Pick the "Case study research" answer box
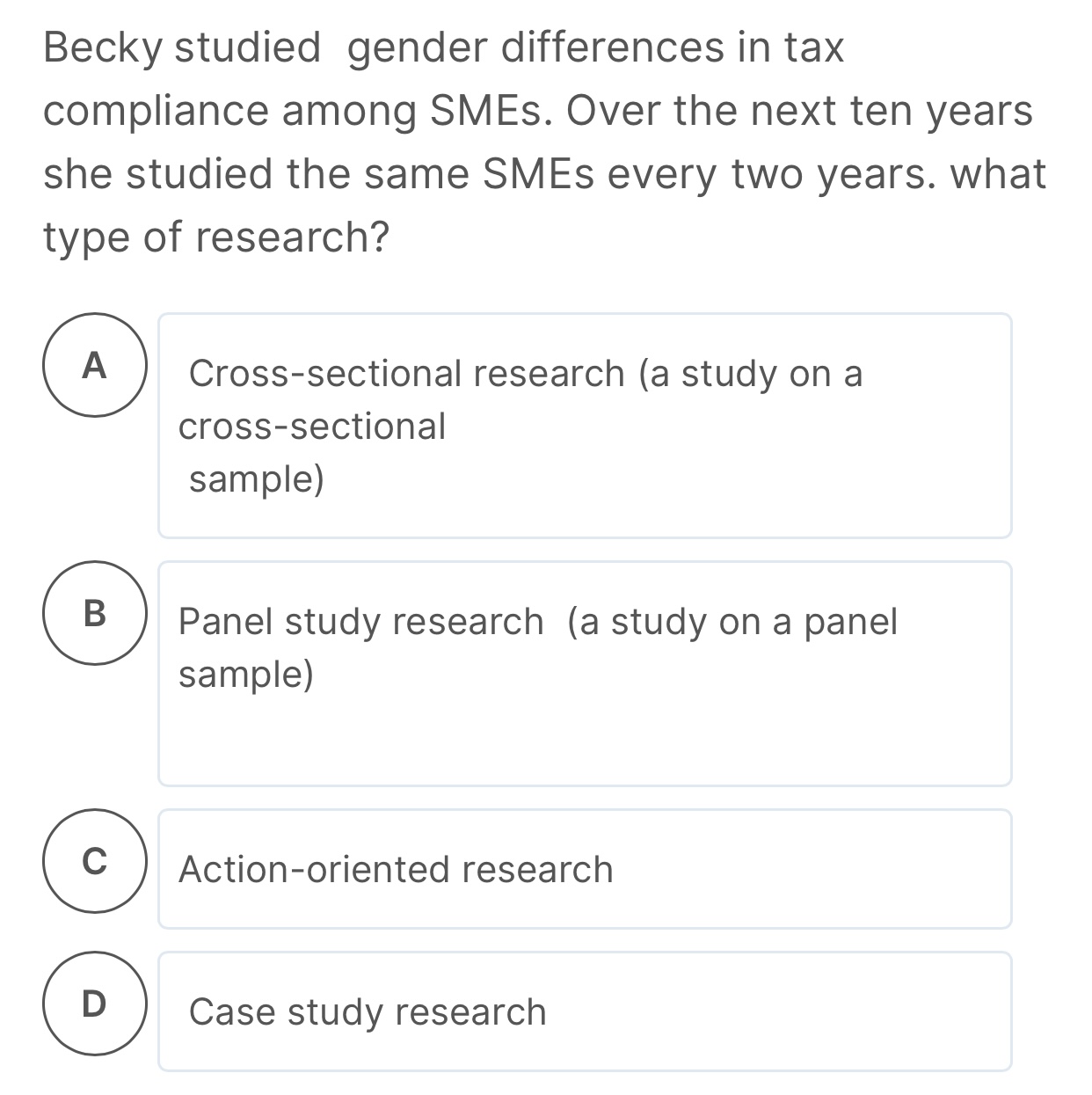This screenshot has width=1092, height=1095. [585, 1011]
